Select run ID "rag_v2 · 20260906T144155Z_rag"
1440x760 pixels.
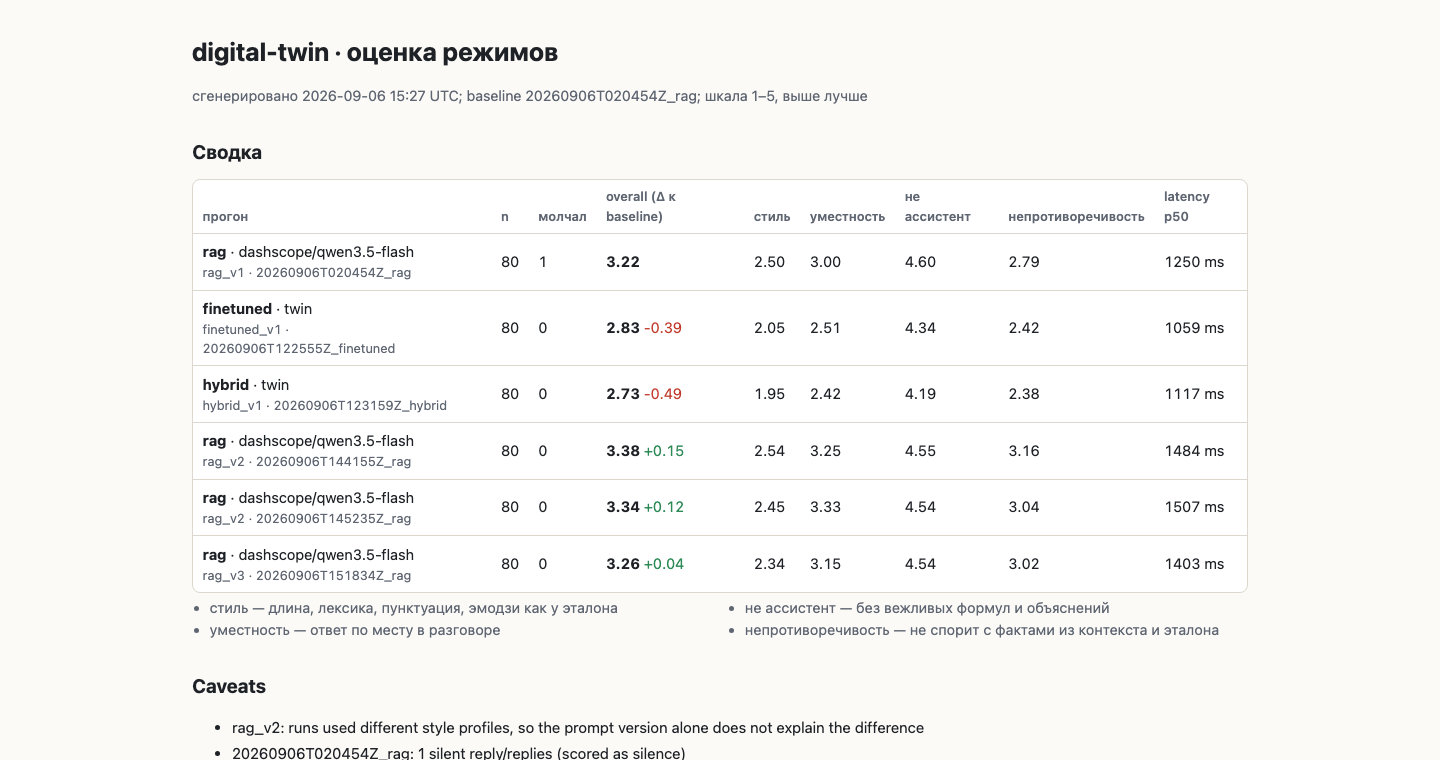point(307,462)
